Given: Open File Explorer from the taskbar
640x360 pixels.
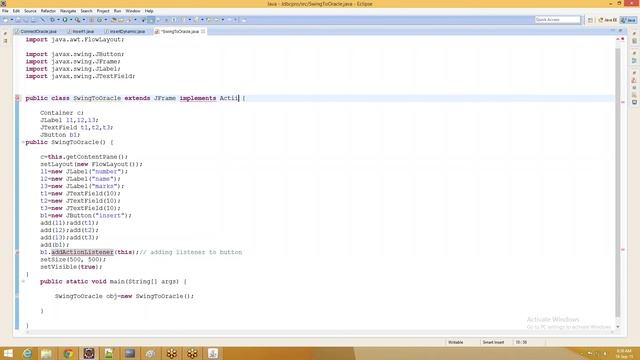Looking at the screenshot, I should pos(47,353).
